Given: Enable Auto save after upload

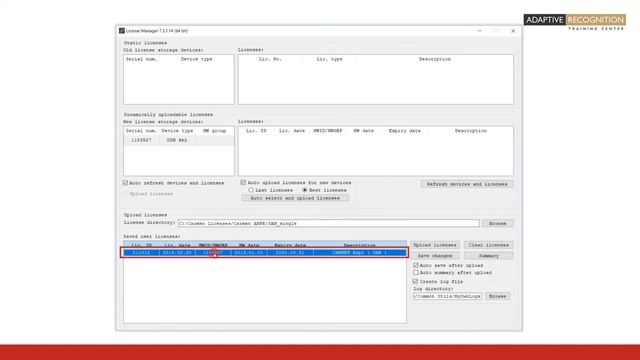Looking at the screenshot, I should pos(416,265).
